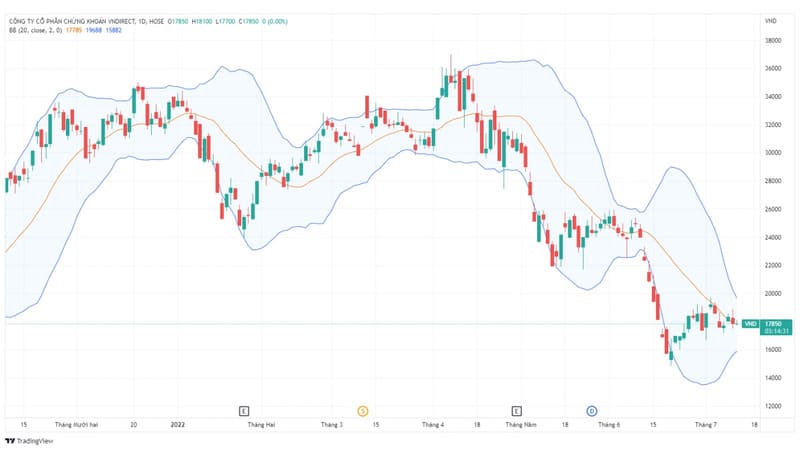
Task: Click the green VHD symbol price tag
Action: [x=750, y=324]
